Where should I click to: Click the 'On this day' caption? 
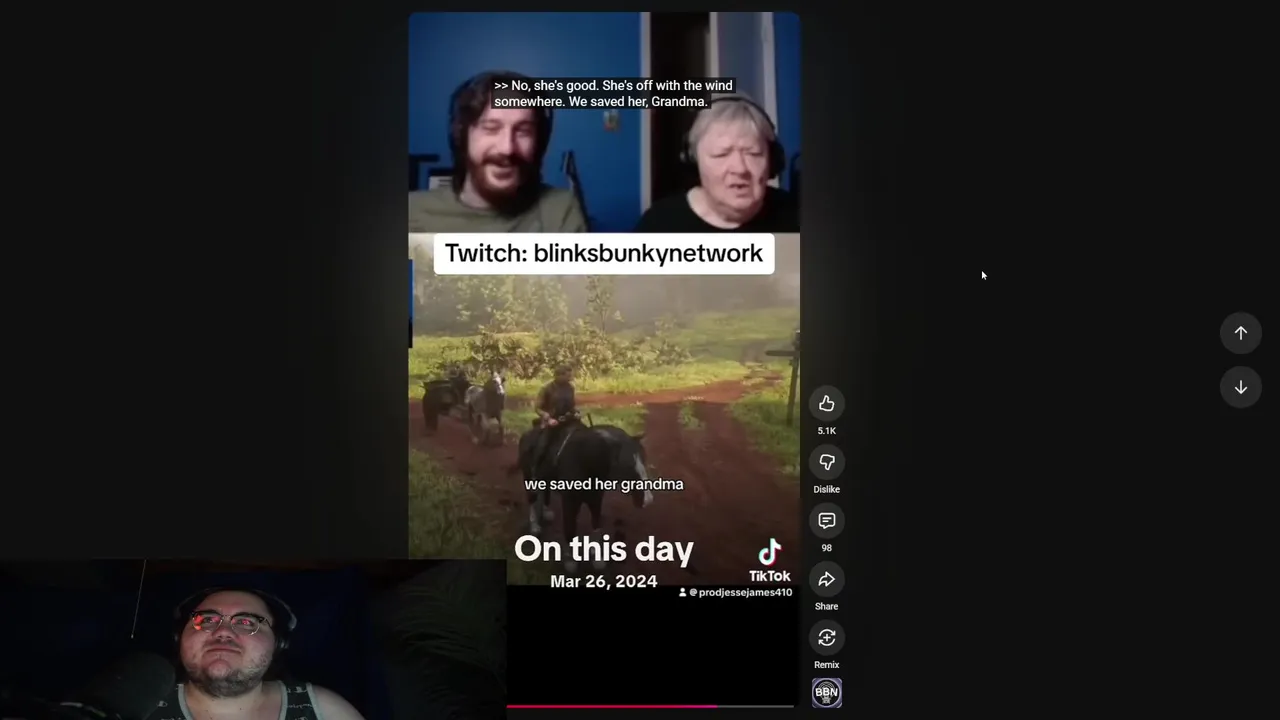click(604, 548)
